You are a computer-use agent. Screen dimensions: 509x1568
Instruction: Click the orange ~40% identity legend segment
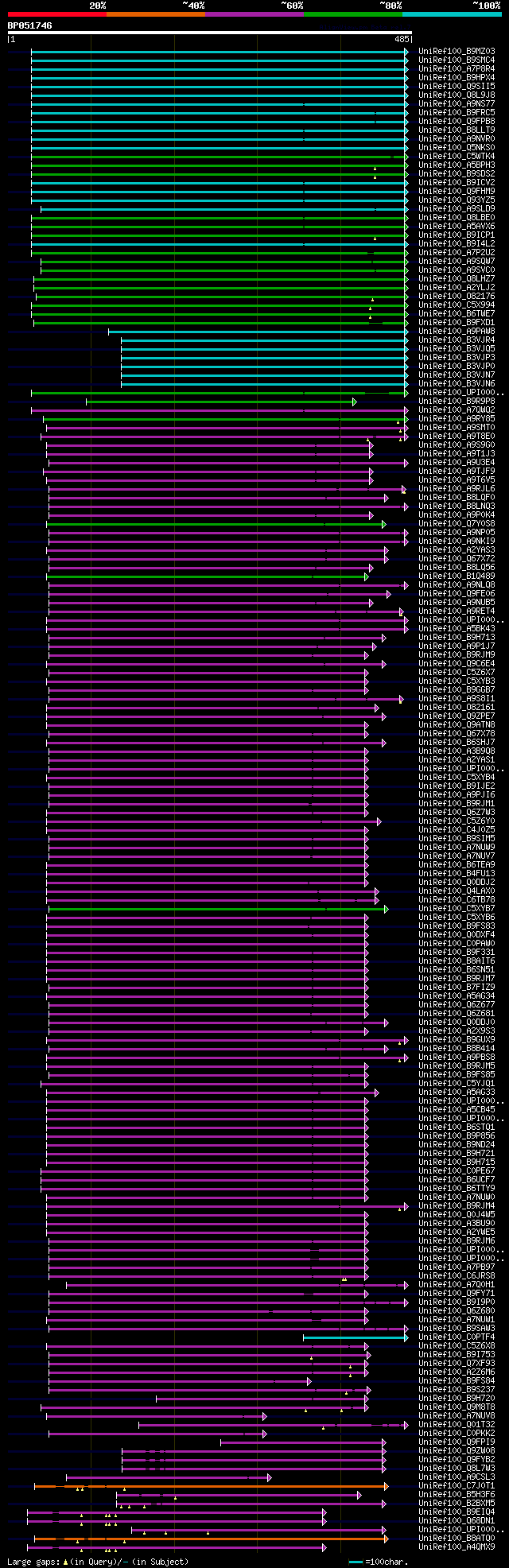click(x=155, y=14)
